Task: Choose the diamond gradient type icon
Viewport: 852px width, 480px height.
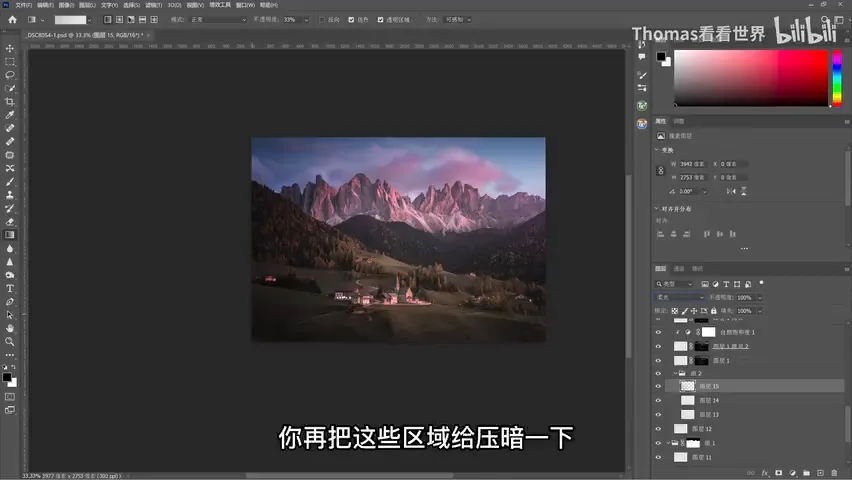Action: click(x=154, y=20)
